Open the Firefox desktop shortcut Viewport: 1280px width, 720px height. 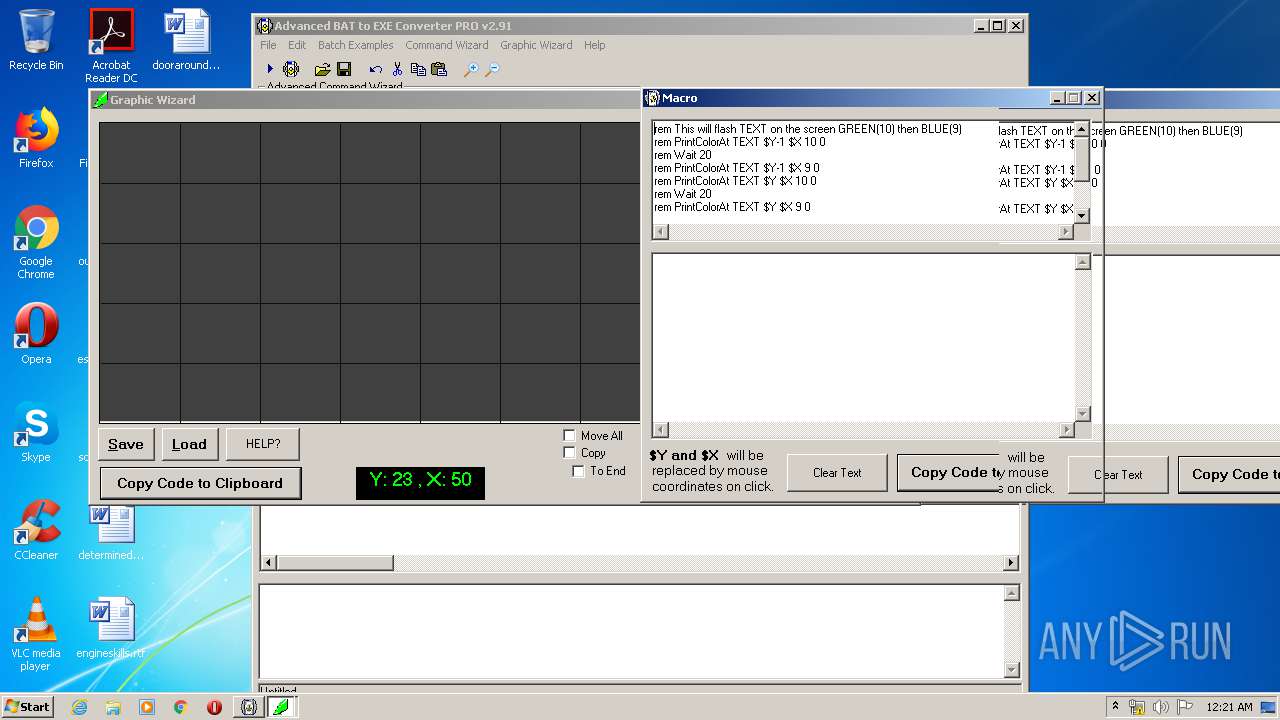tap(36, 138)
